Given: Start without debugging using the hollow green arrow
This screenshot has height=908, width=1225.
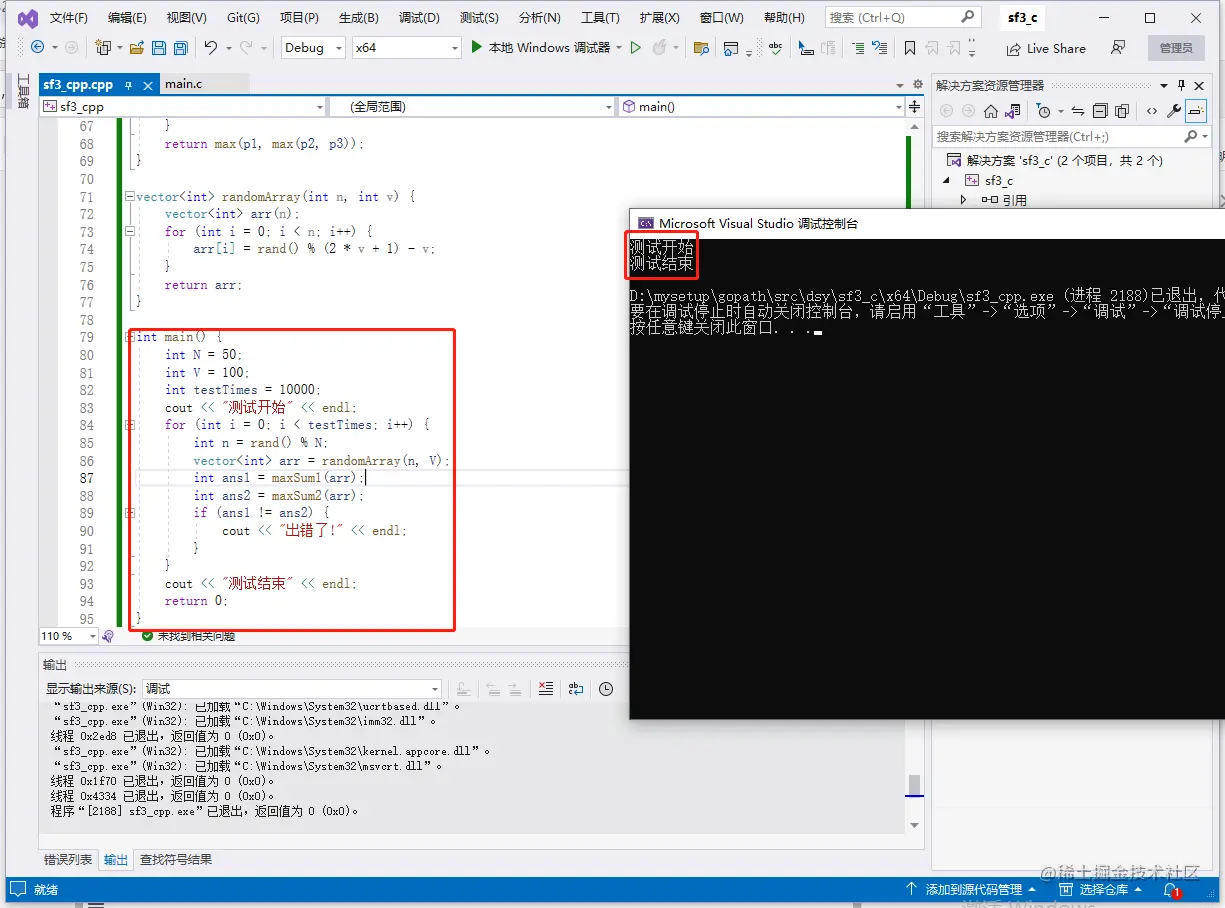Looking at the screenshot, I should point(635,47).
